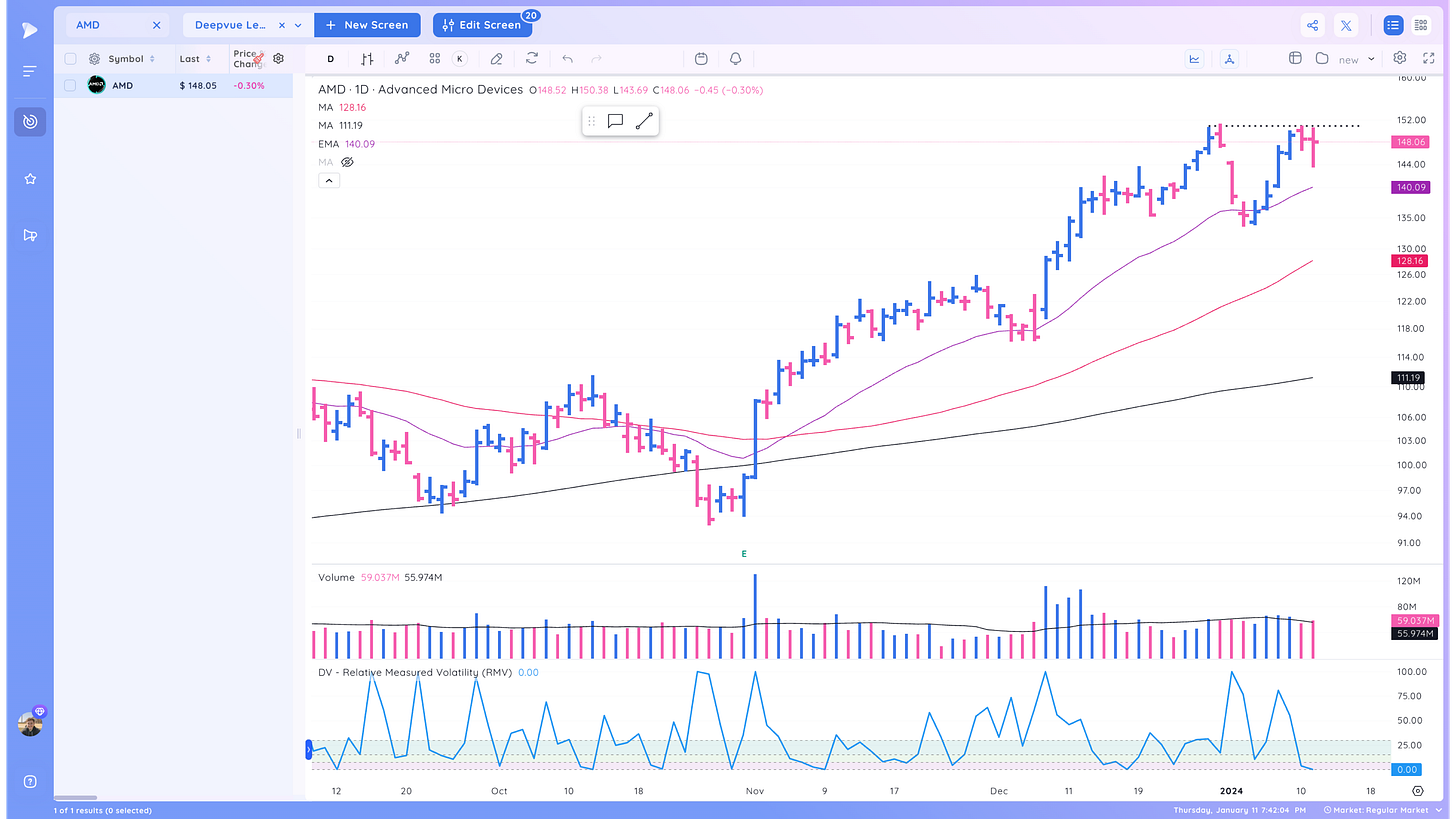Viewport: 1456px width, 819px height.
Task: Open the symbol column gear options
Action: click(x=94, y=59)
